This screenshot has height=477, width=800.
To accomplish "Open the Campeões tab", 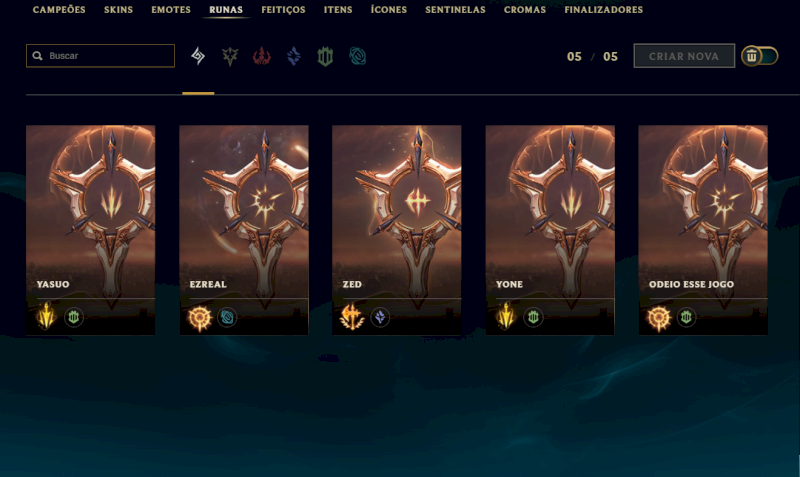I will [59, 10].
